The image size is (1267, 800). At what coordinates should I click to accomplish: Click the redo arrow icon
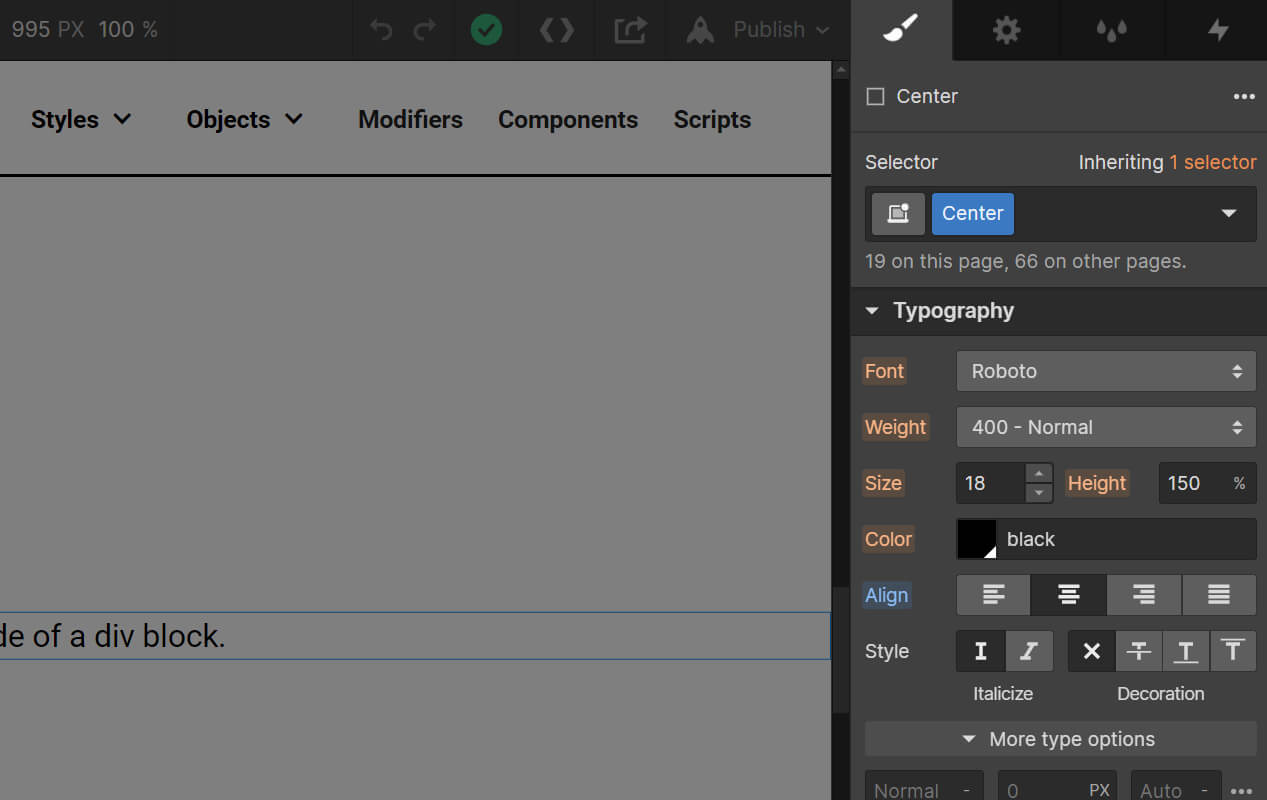425,30
